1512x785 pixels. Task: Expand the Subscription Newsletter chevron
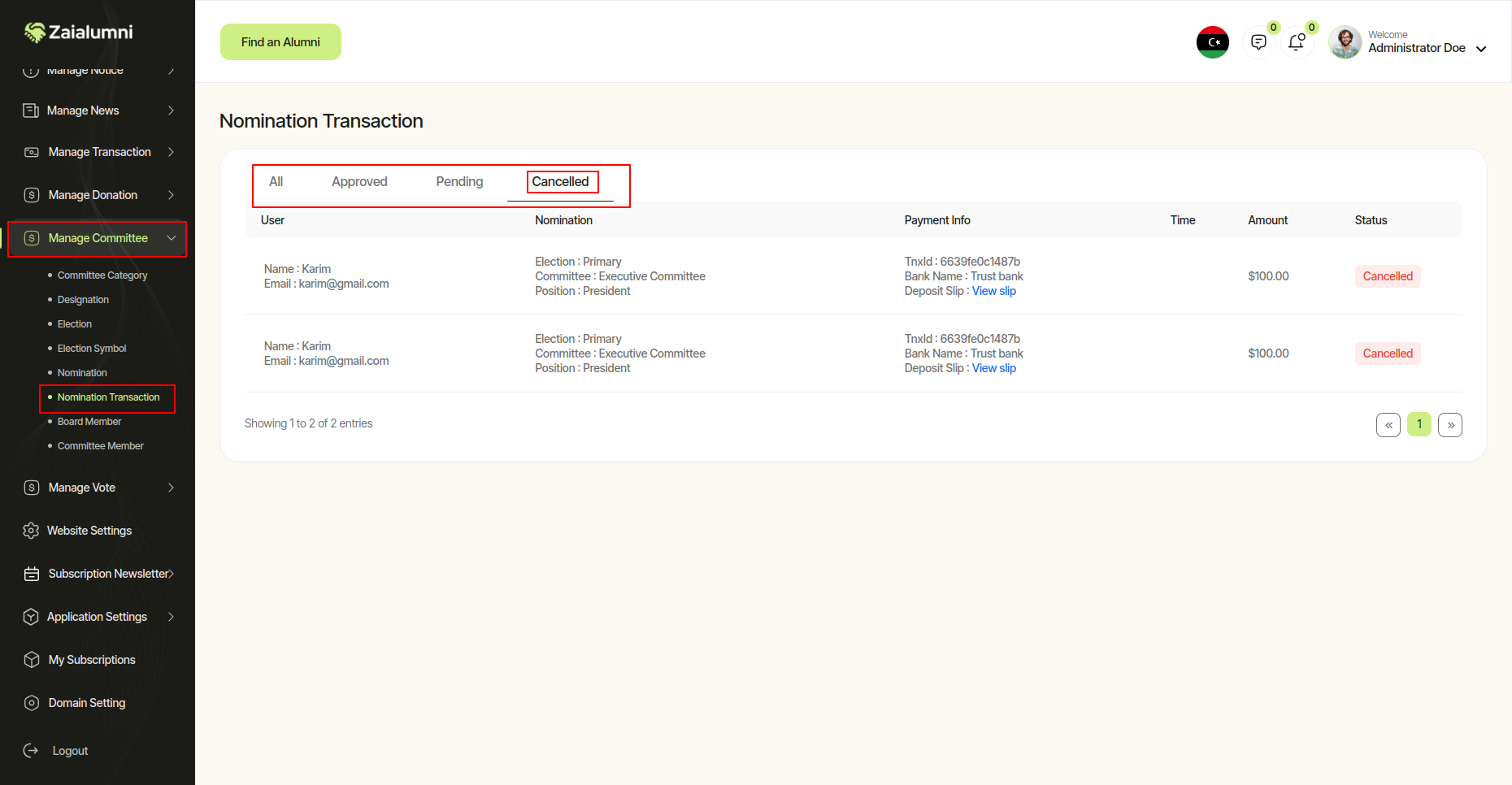[x=171, y=574]
